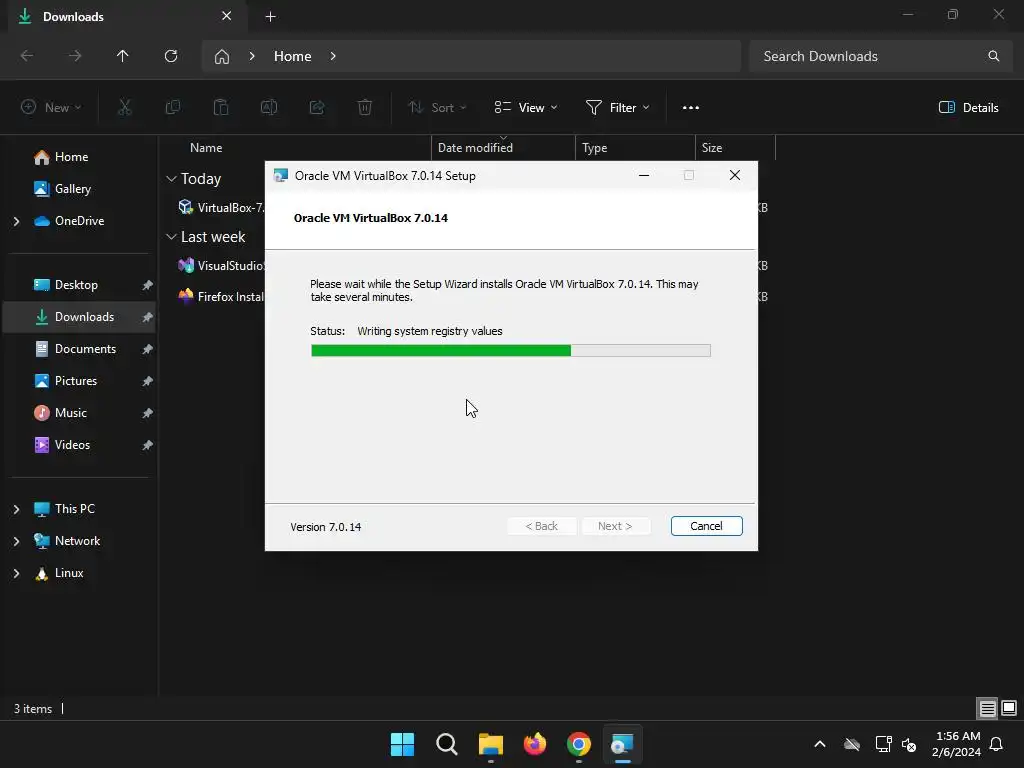Select the Firefox Installer file
Viewport: 1024px width, 768px height.
(x=221, y=296)
